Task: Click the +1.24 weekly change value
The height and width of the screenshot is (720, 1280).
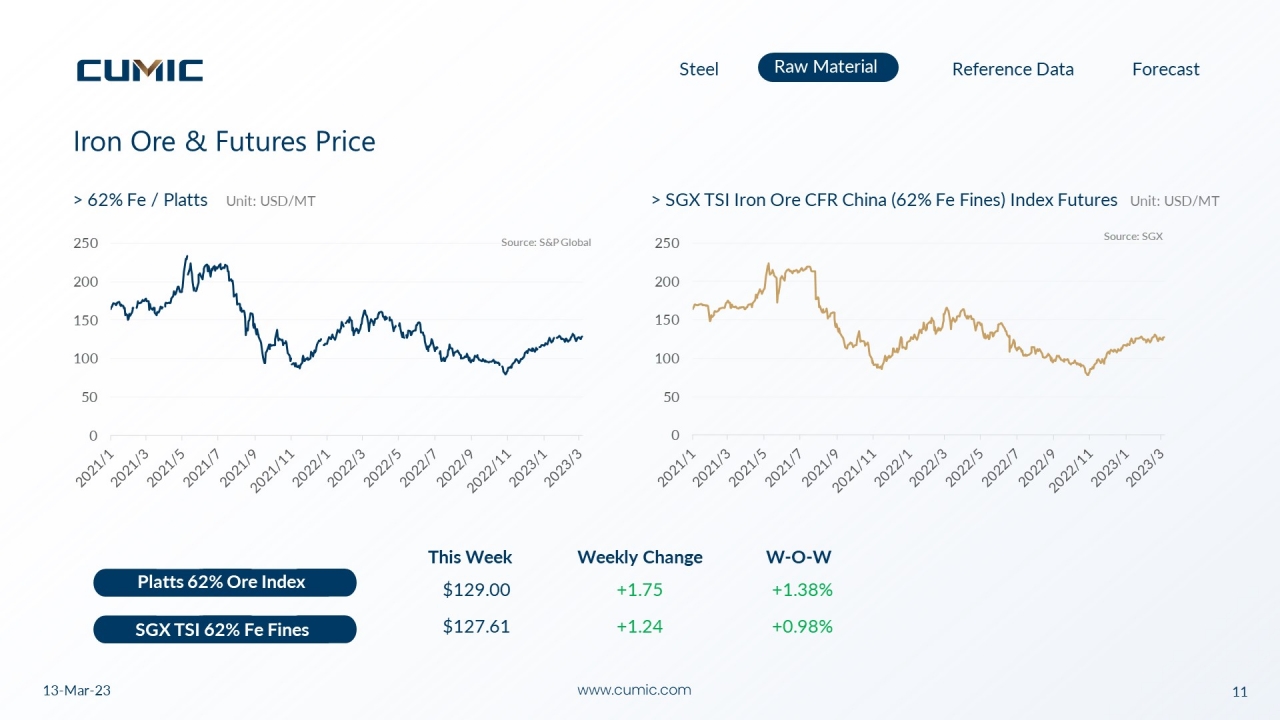Action: 639,627
